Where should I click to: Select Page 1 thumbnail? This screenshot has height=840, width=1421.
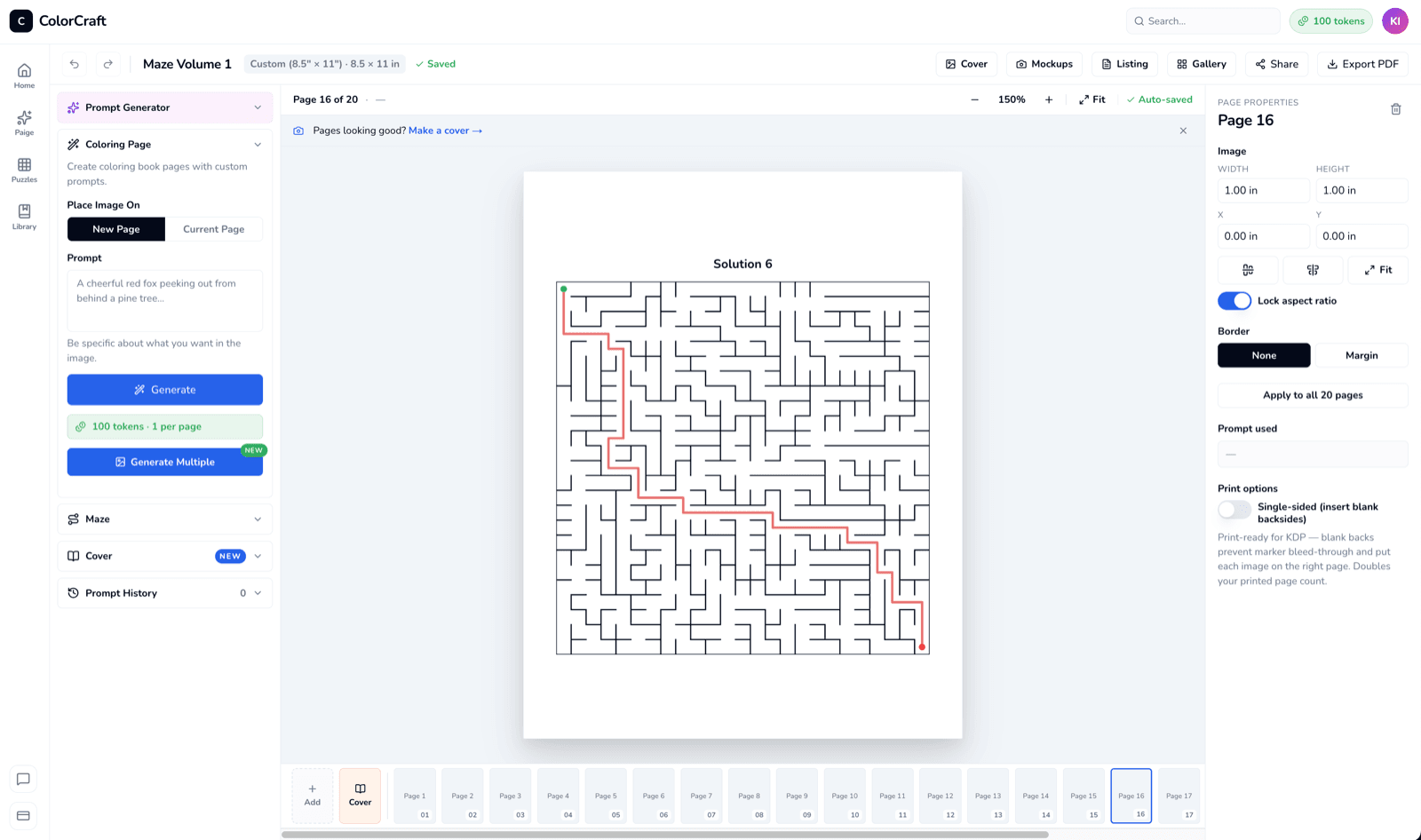point(415,796)
